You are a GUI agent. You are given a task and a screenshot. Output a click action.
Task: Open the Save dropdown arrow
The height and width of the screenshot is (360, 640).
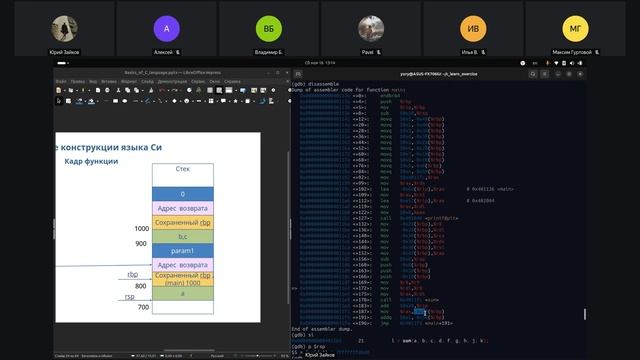coord(89,91)
